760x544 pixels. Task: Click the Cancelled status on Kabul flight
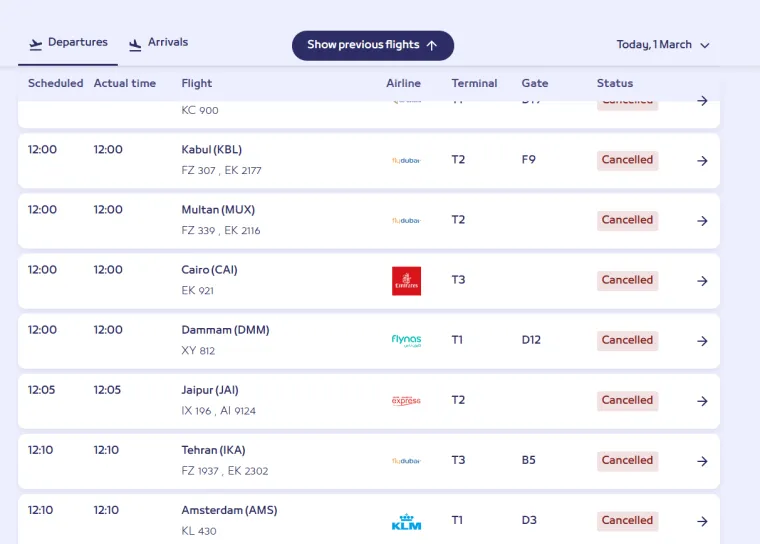tap(627, 160)
